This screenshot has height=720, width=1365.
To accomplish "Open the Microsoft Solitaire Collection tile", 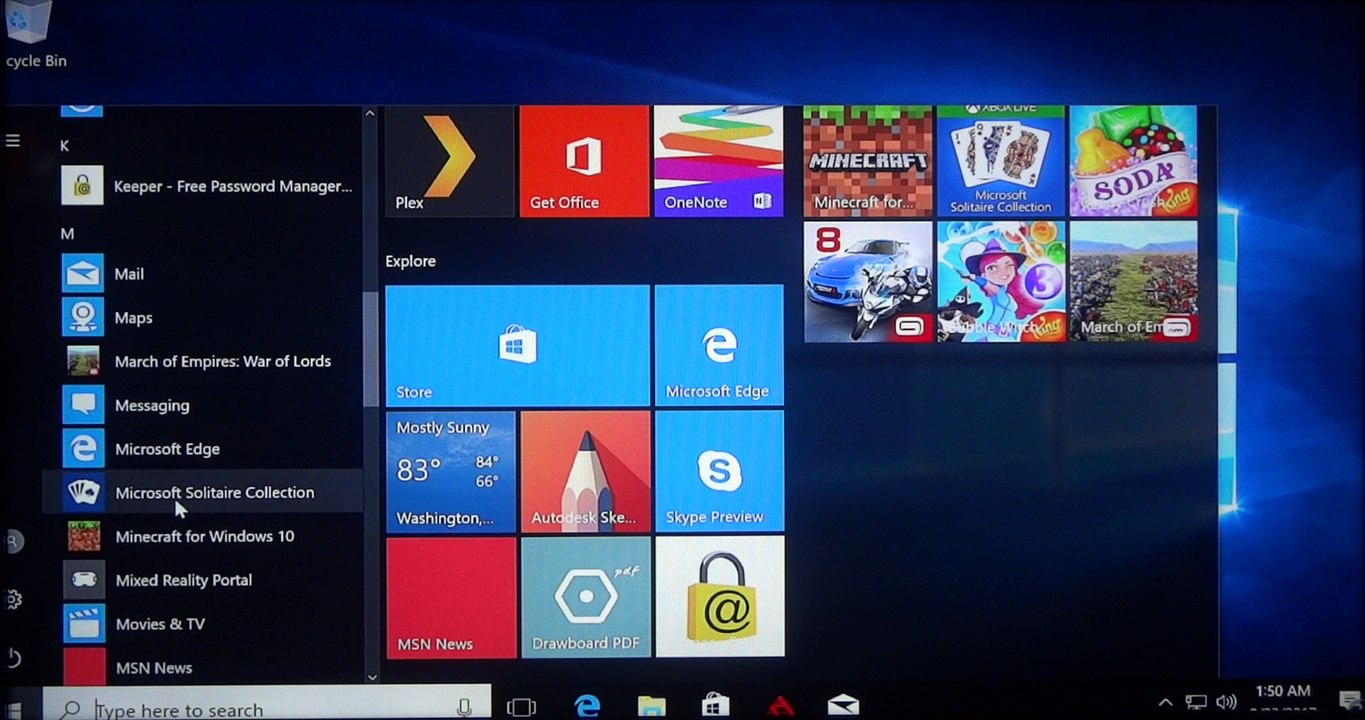I will 1000,161.
